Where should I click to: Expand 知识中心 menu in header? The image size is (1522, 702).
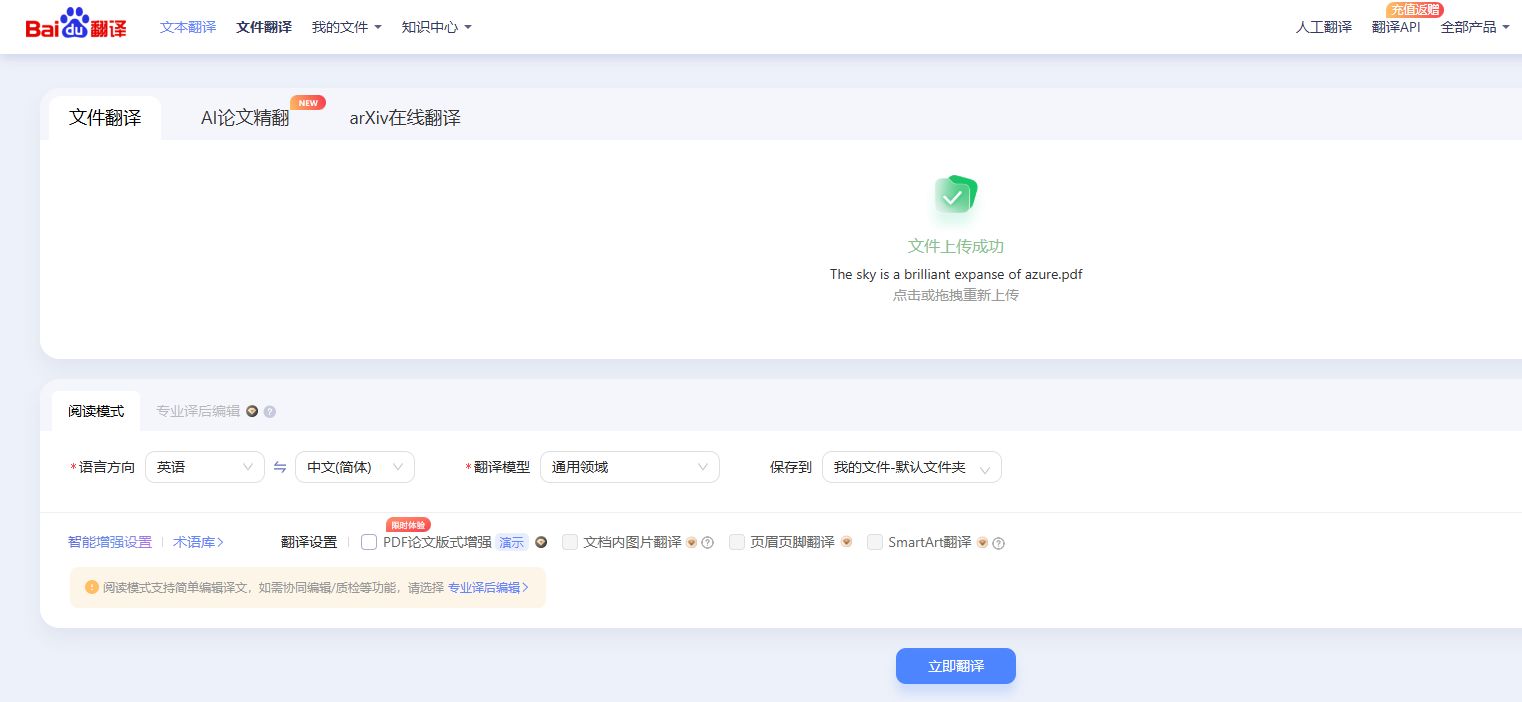coord(437,27)
